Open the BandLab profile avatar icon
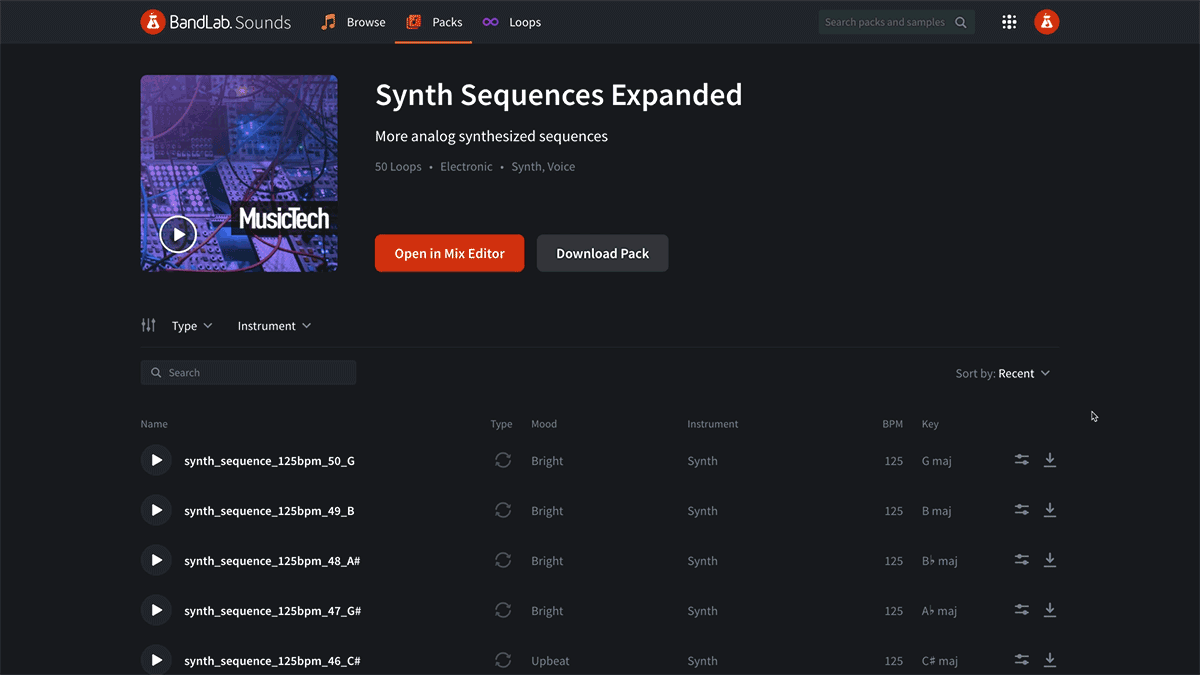1200x675 pixels. tap(1046, 21)
